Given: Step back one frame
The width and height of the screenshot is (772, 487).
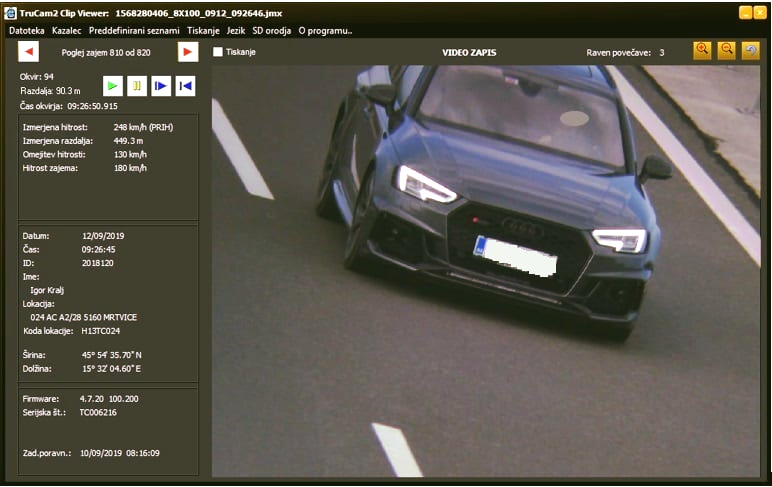Looking at the screenshot, I should pos(185,86).
